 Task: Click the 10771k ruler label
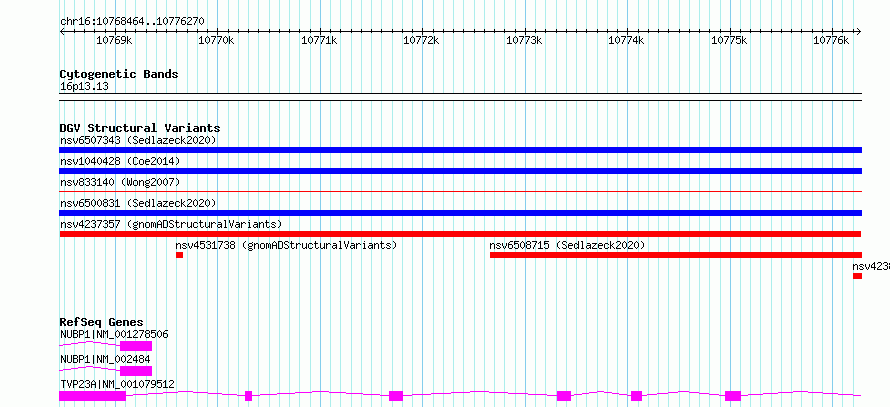click(x=319, y=40)
